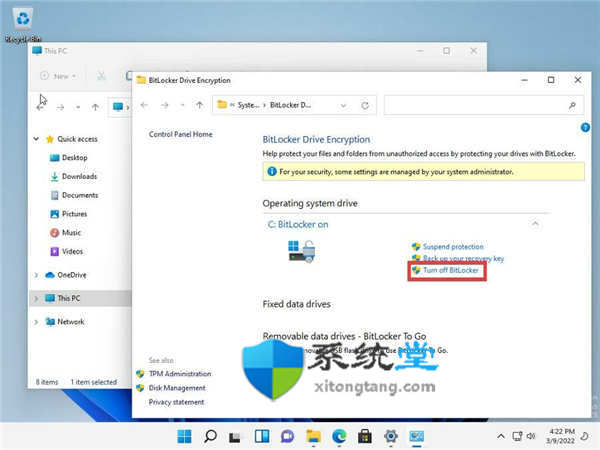Viewport: 600px width, 450px height.
Task: Click the Back arrow in BitLocker window
Action: pos(144,105)
